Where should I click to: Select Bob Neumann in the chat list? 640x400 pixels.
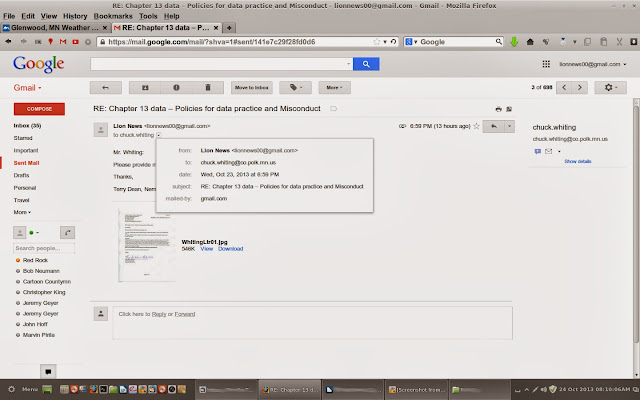[x=41, y=271]
